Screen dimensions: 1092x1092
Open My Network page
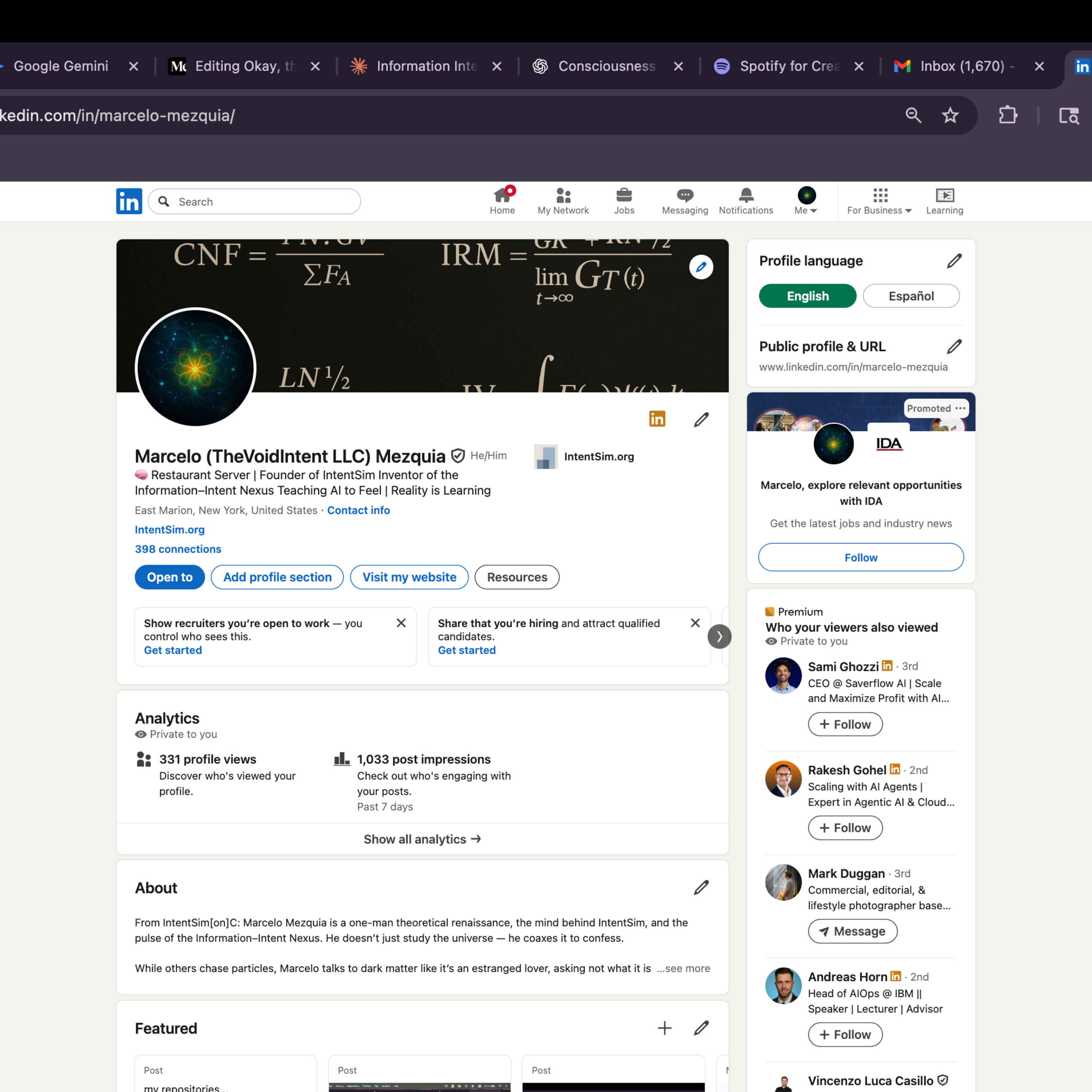(563, 201)
